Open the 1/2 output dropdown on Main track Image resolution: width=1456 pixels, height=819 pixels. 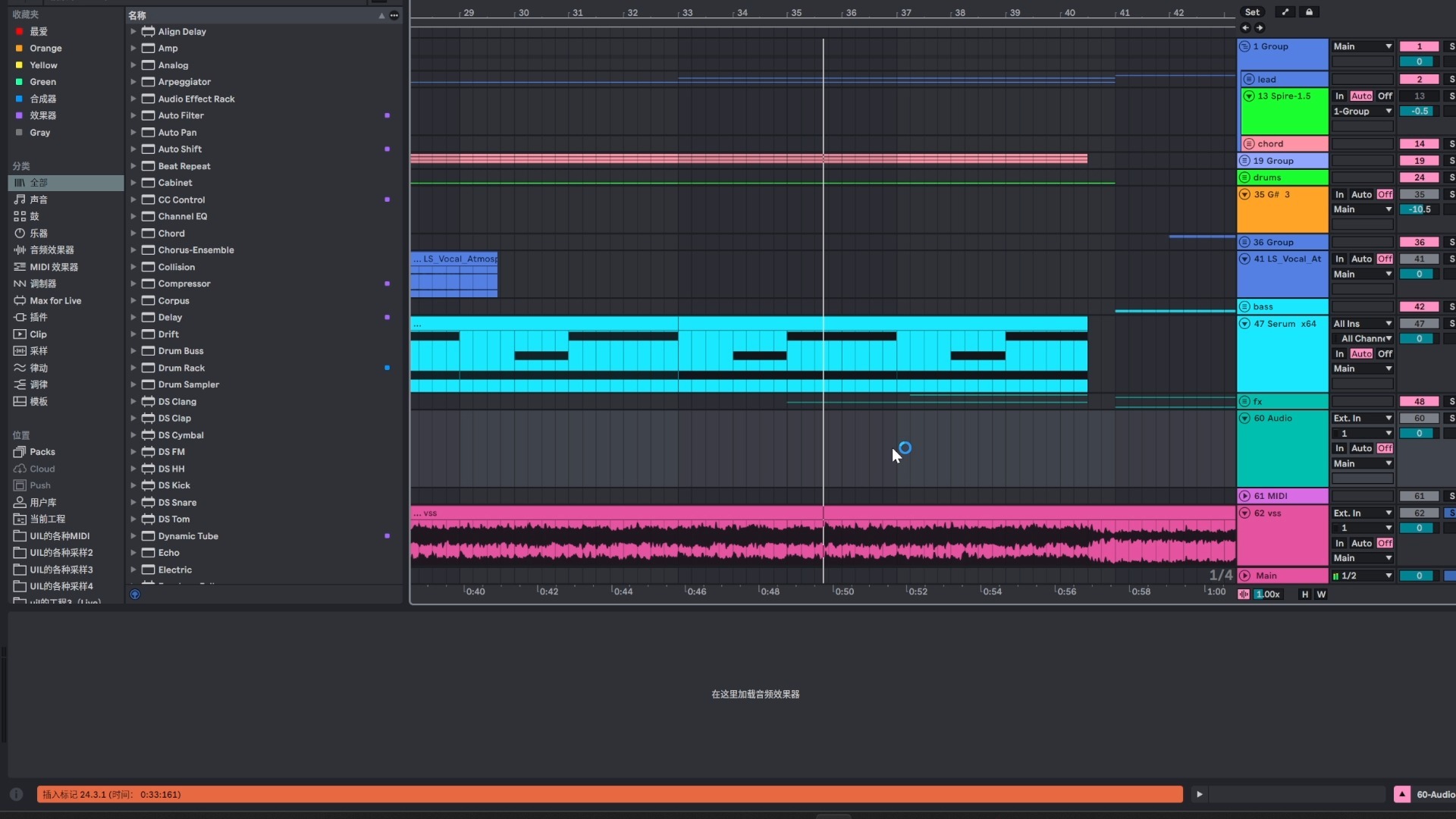coord(1363,576)
